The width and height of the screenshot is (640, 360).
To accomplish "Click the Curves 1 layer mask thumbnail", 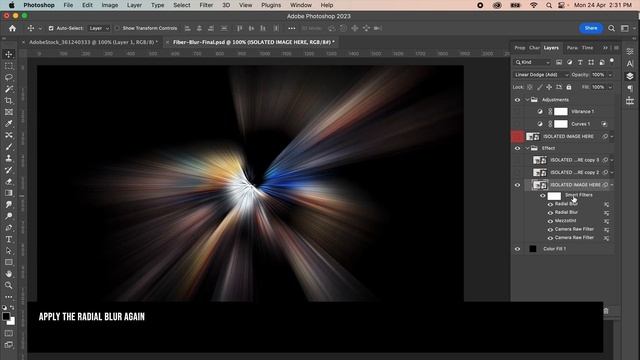I will [561, 124].
